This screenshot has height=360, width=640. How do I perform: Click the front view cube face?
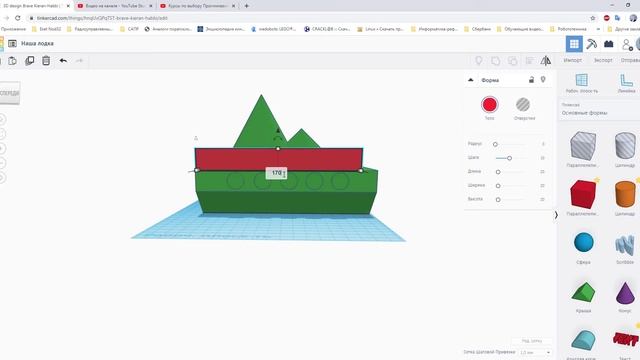tap(9, 93)
